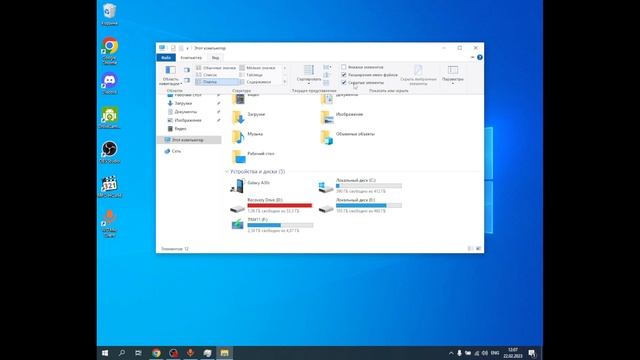Open the taskbar clock and date
The image size is (640, 360).
[x=513, y=353]
